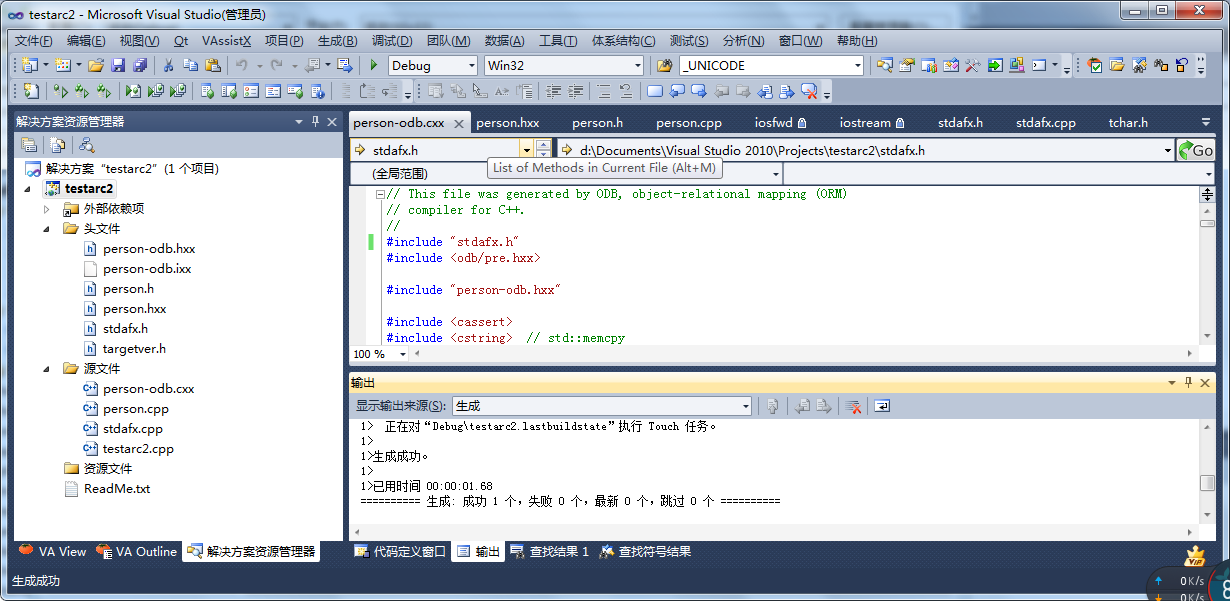
Task: Close the person-odb.cxx tab
Action: [459, 124]
